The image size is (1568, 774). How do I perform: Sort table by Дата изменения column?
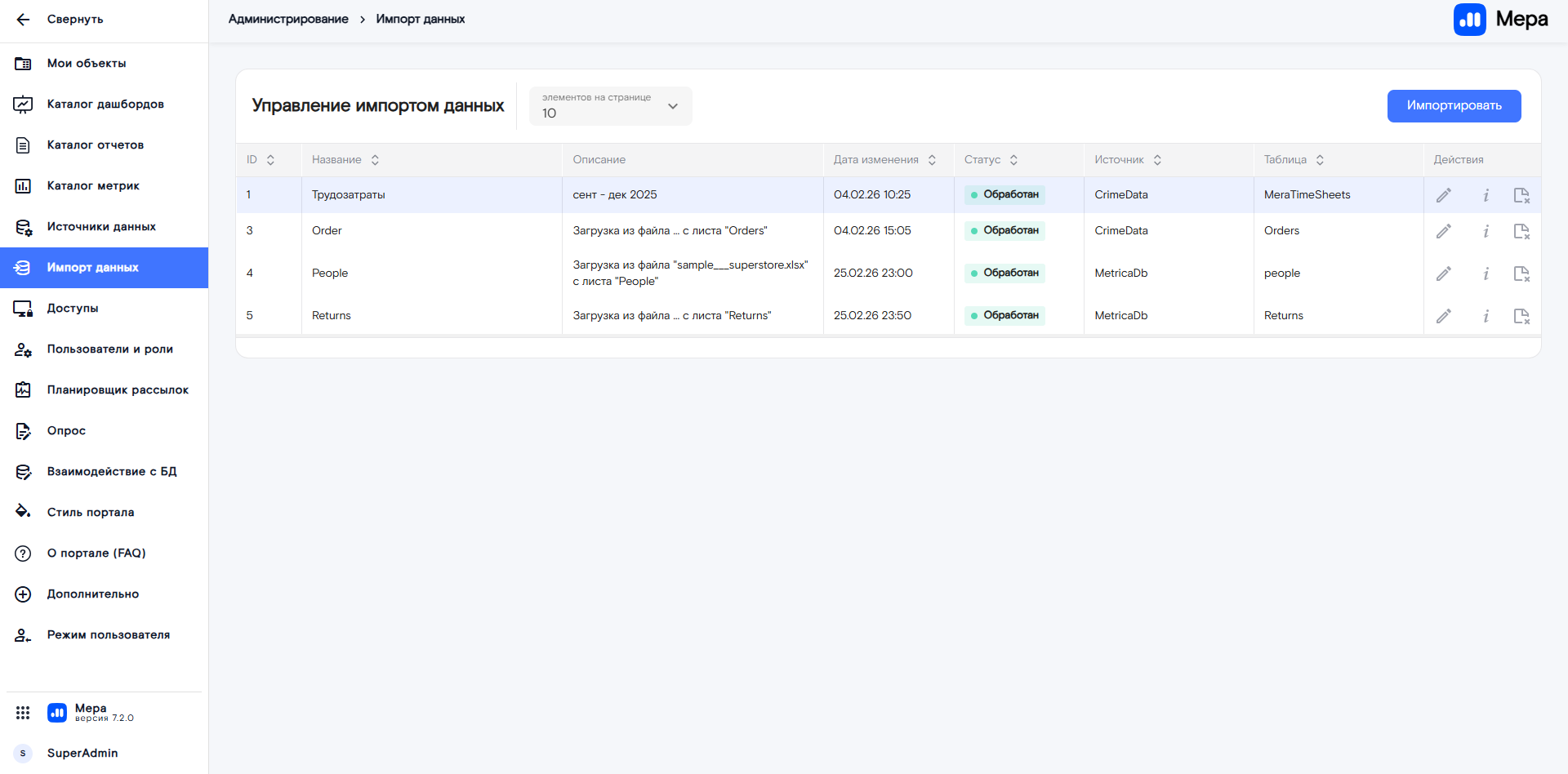click(932, 160)
